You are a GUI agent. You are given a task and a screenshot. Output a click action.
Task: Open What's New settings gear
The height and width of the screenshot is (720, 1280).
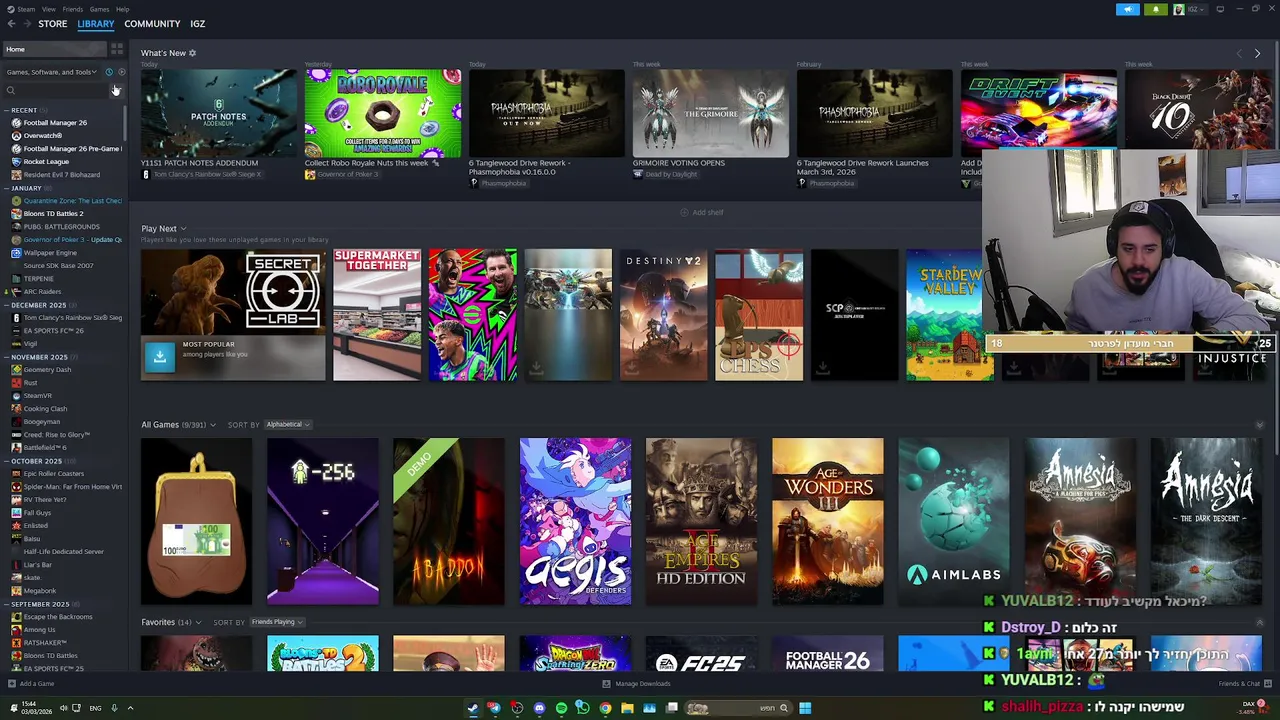192,53
